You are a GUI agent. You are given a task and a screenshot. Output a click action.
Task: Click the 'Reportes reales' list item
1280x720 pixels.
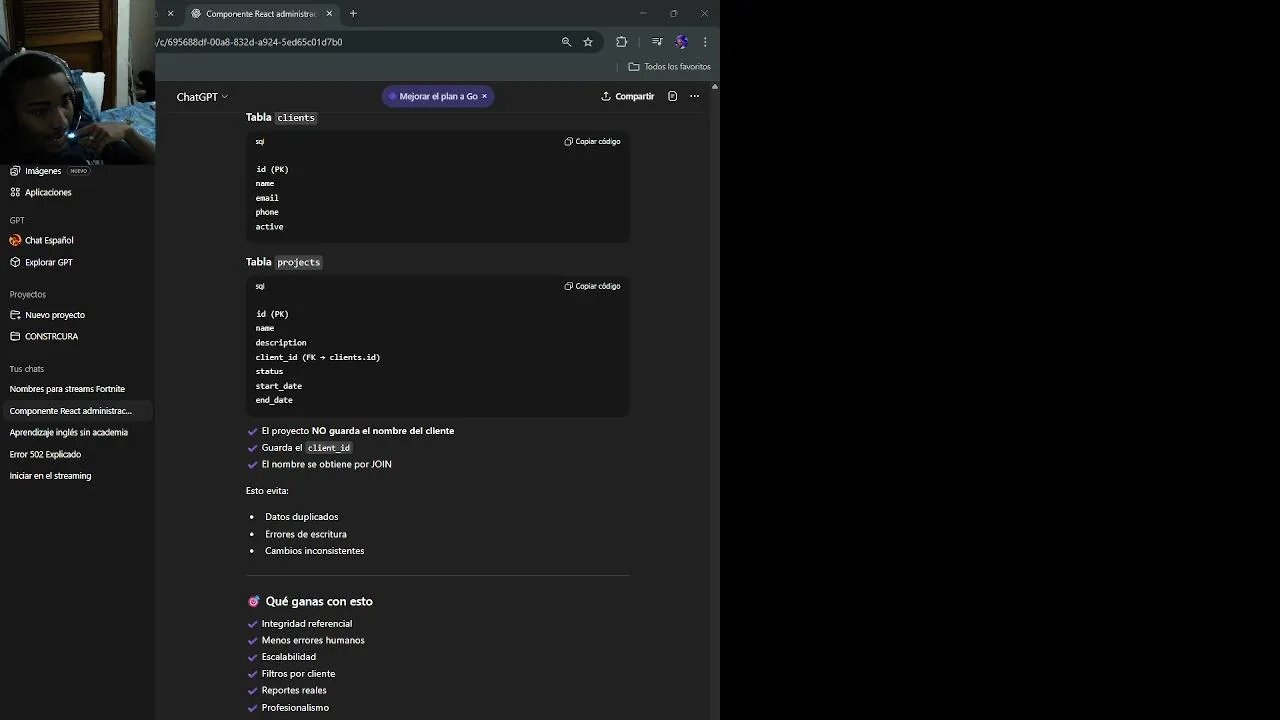294,690
